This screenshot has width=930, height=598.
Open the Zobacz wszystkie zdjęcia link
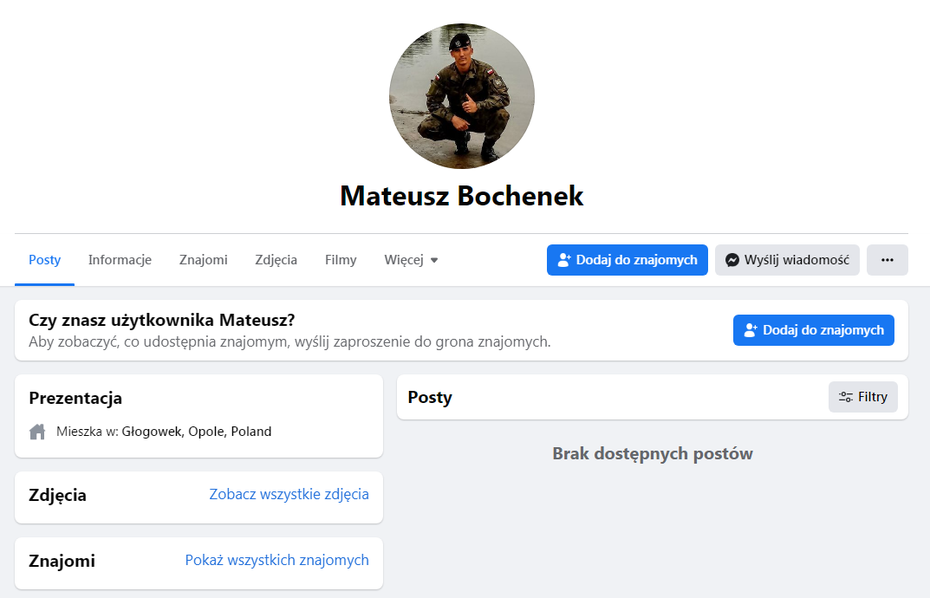(289, 494)
